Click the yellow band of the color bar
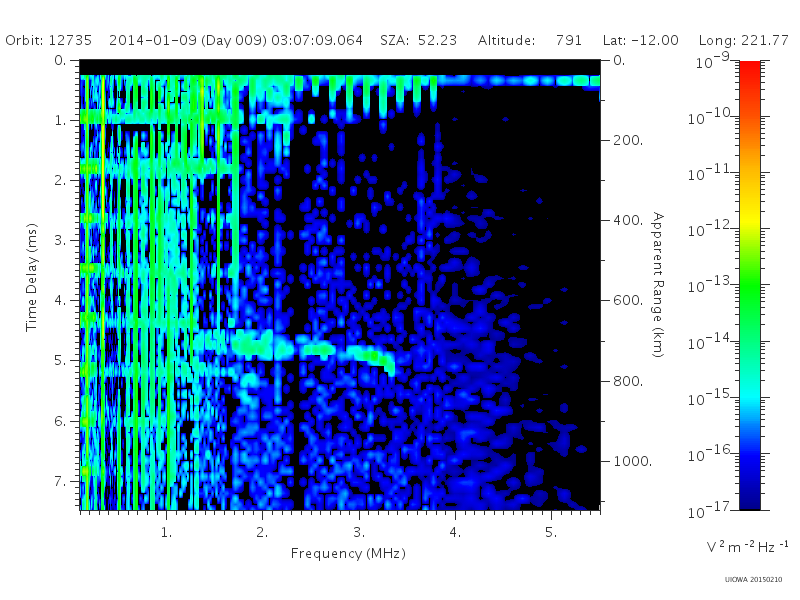Screen dimensions: 800x600 [x=749, y=217]
